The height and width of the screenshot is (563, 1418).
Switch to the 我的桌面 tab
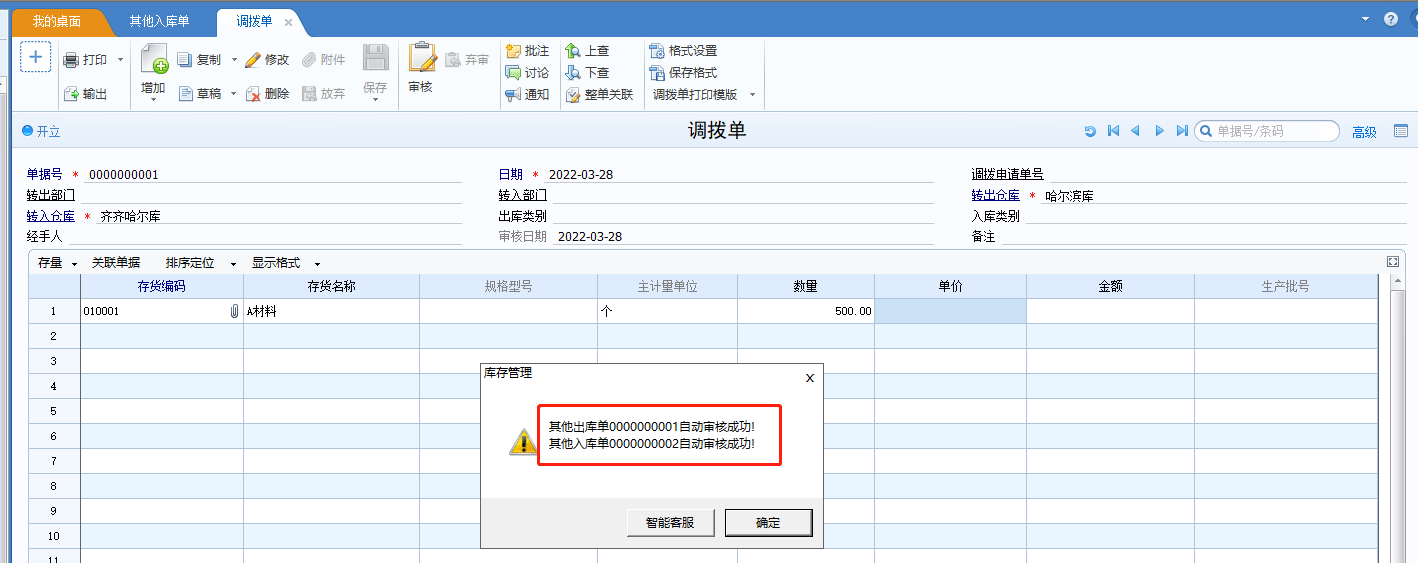pos(56,21)
